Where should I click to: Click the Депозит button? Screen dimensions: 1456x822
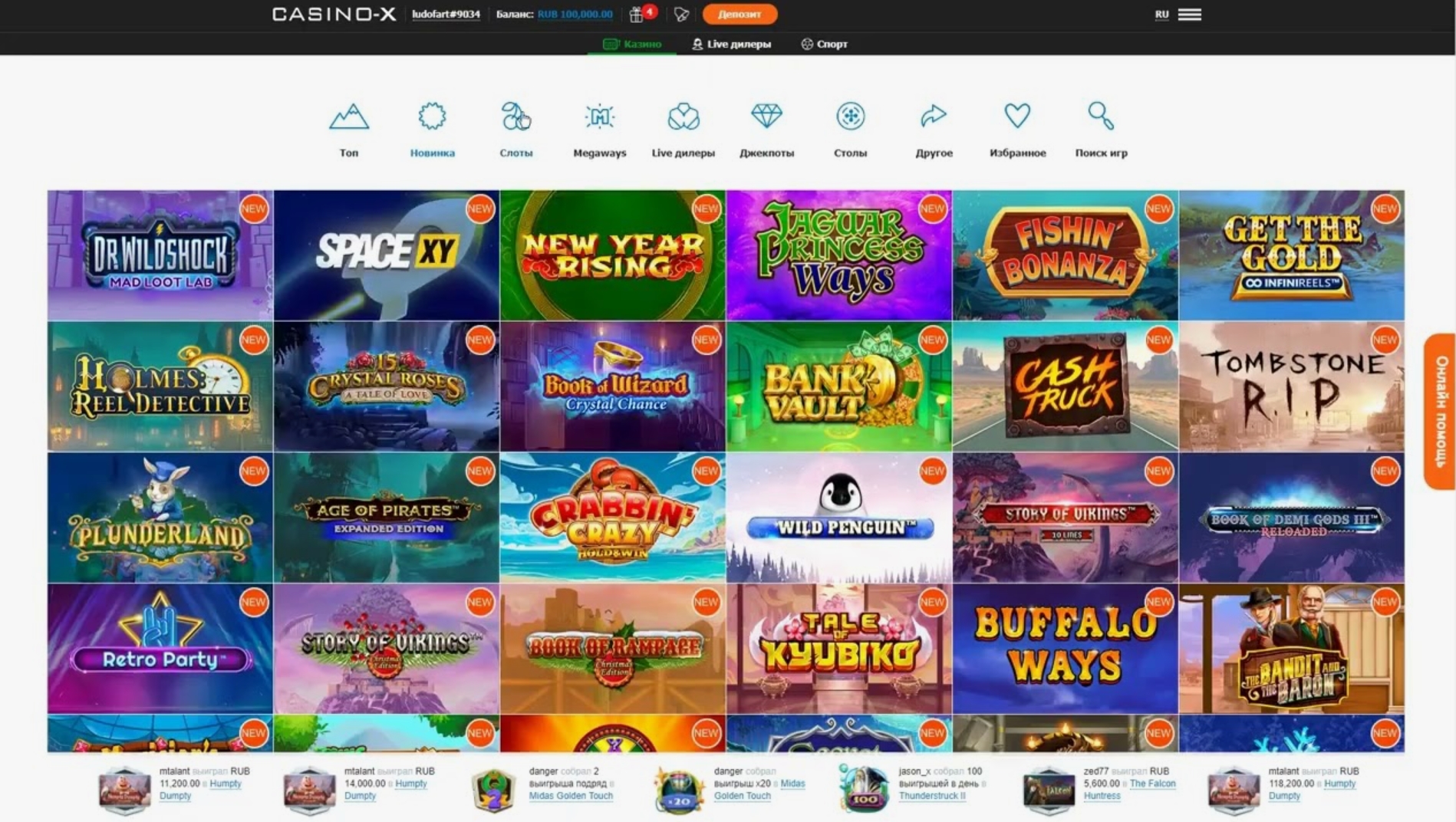[740, 14]
